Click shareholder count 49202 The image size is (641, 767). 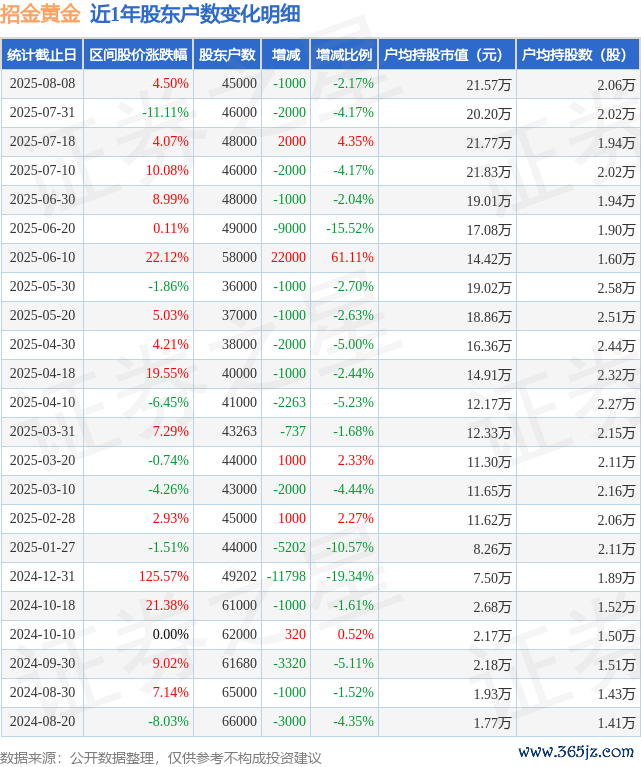[239, 576]
